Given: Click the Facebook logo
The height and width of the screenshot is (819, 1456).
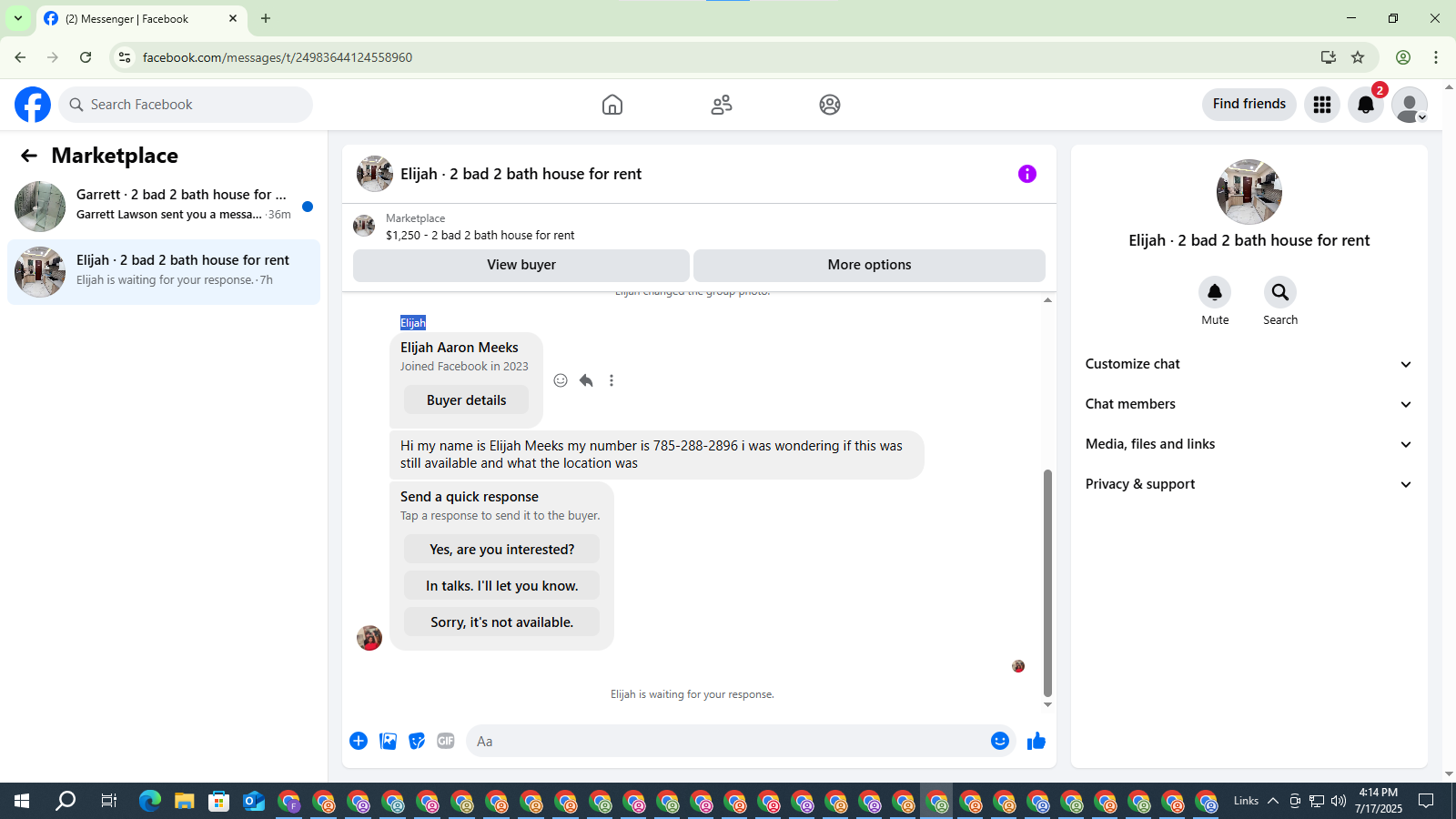Looking at the screenshot, I should [x=33, y=105].
